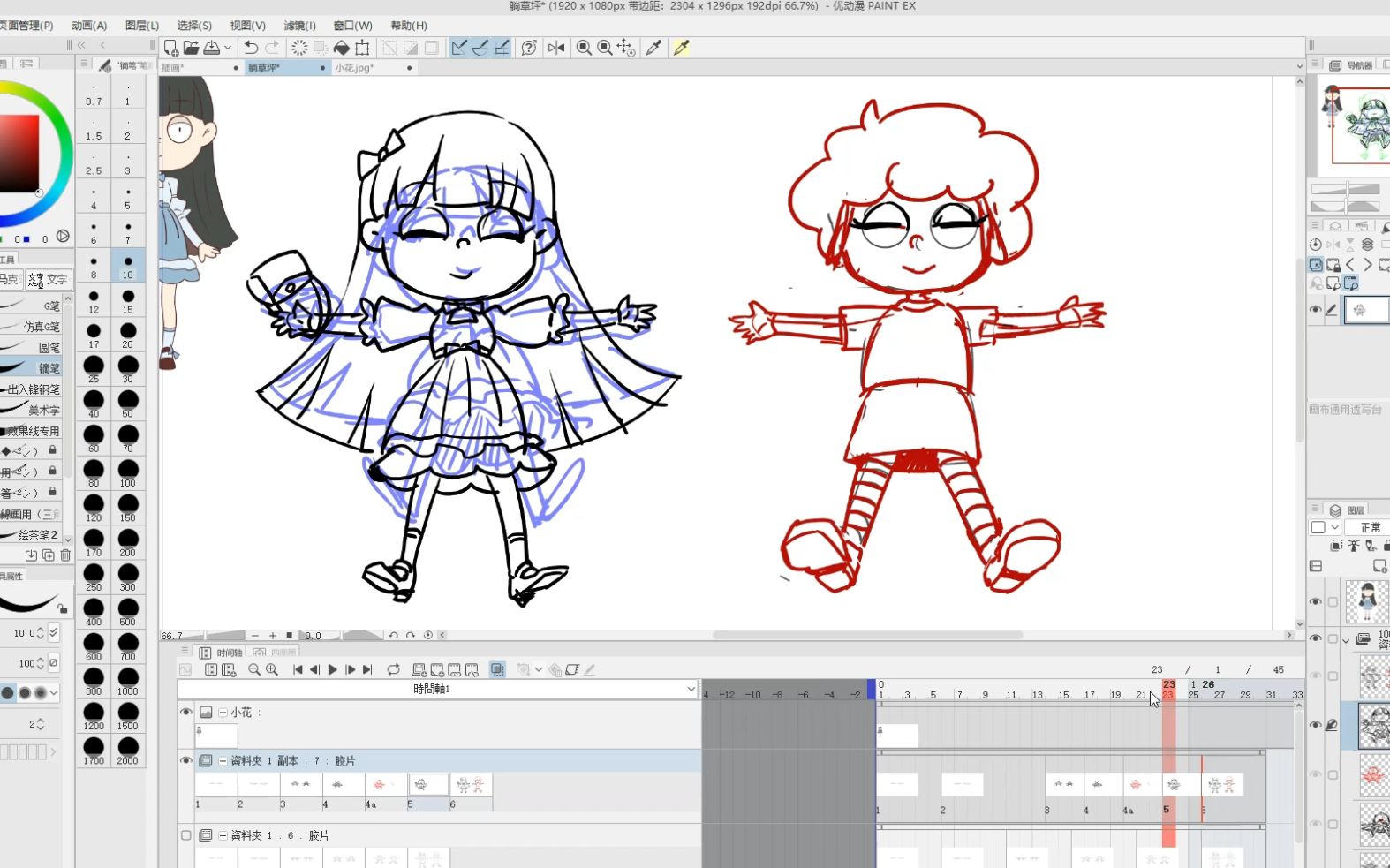The height and width of the screenshot is (868, 1390).
Task: Create a new canvas from the toolbar
Action: (171, 48)
